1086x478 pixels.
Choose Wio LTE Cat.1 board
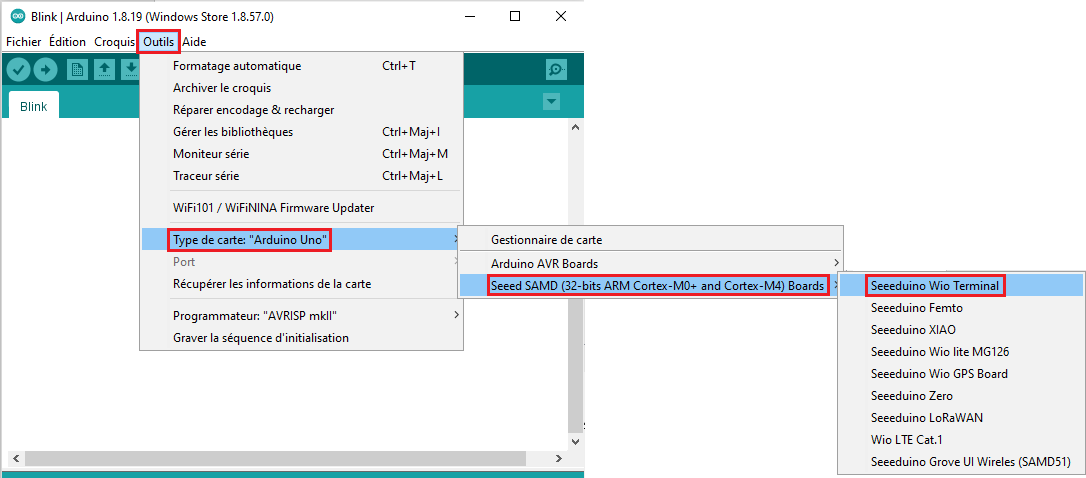(x=961, y=439)
